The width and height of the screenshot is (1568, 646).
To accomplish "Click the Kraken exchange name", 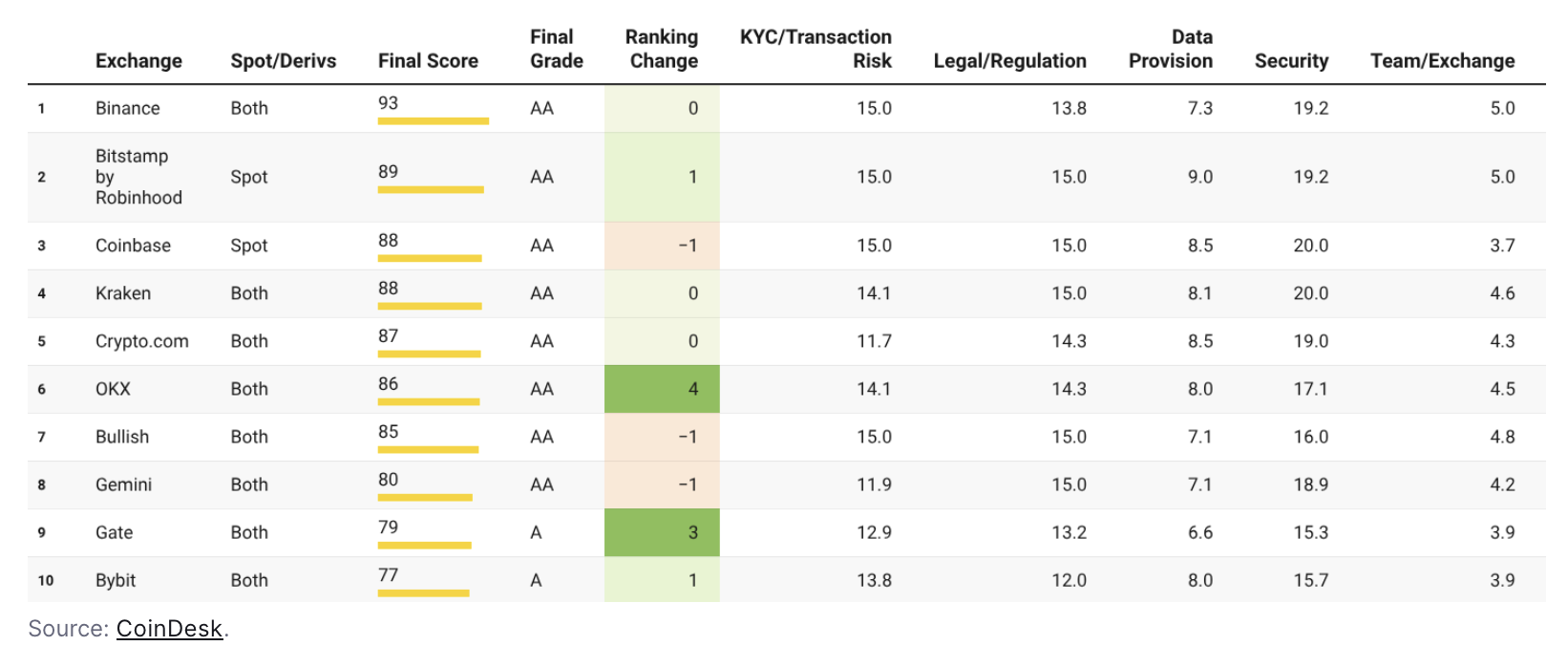I will (123, 293).
